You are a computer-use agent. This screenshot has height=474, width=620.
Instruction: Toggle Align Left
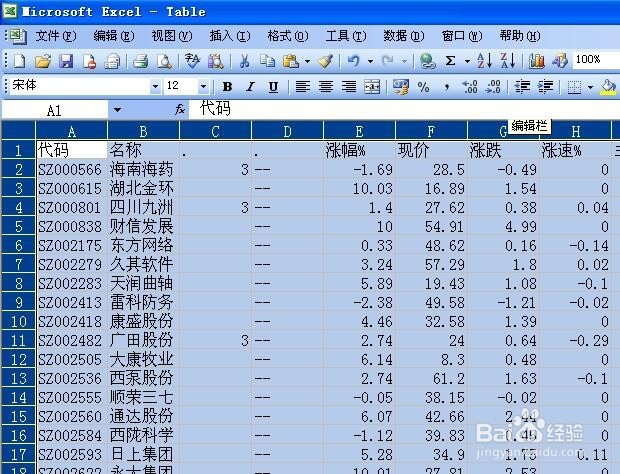coord(302,87)
